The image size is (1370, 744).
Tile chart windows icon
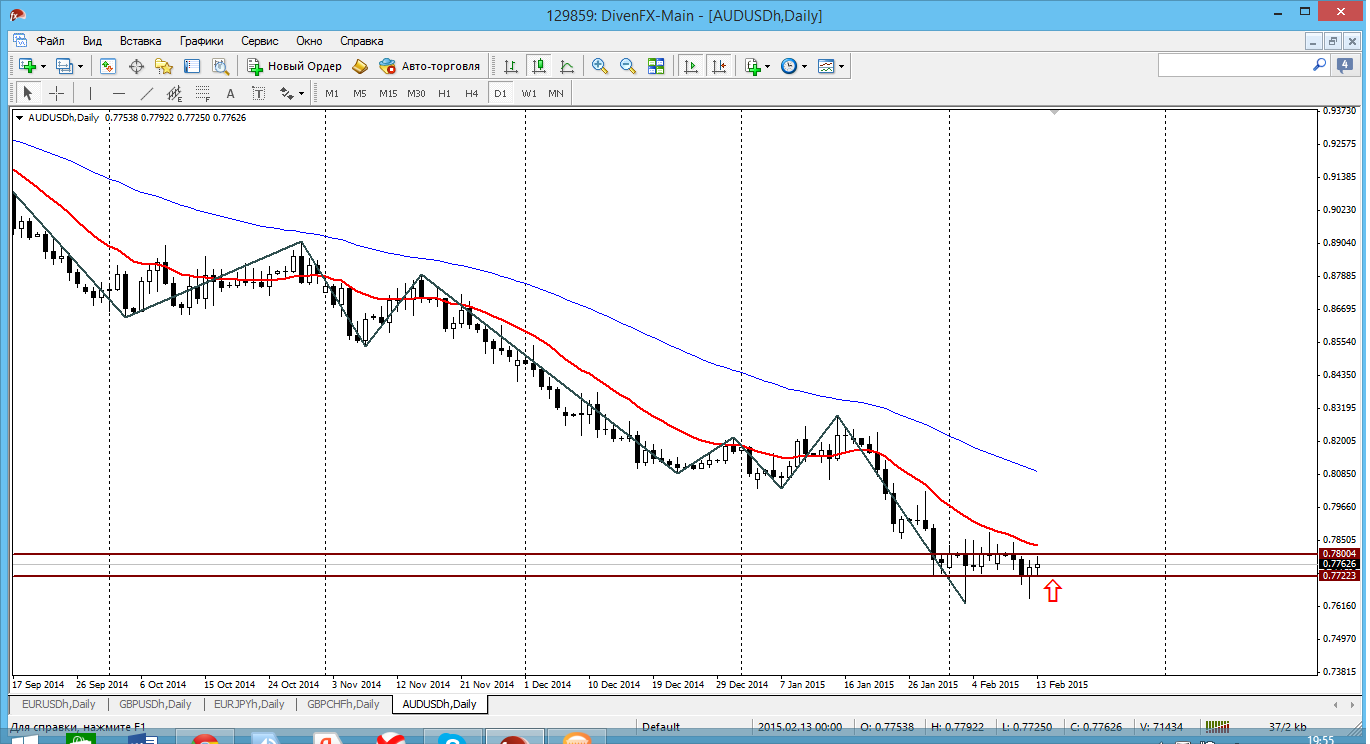pyautogui.click(x=656, y=66)
